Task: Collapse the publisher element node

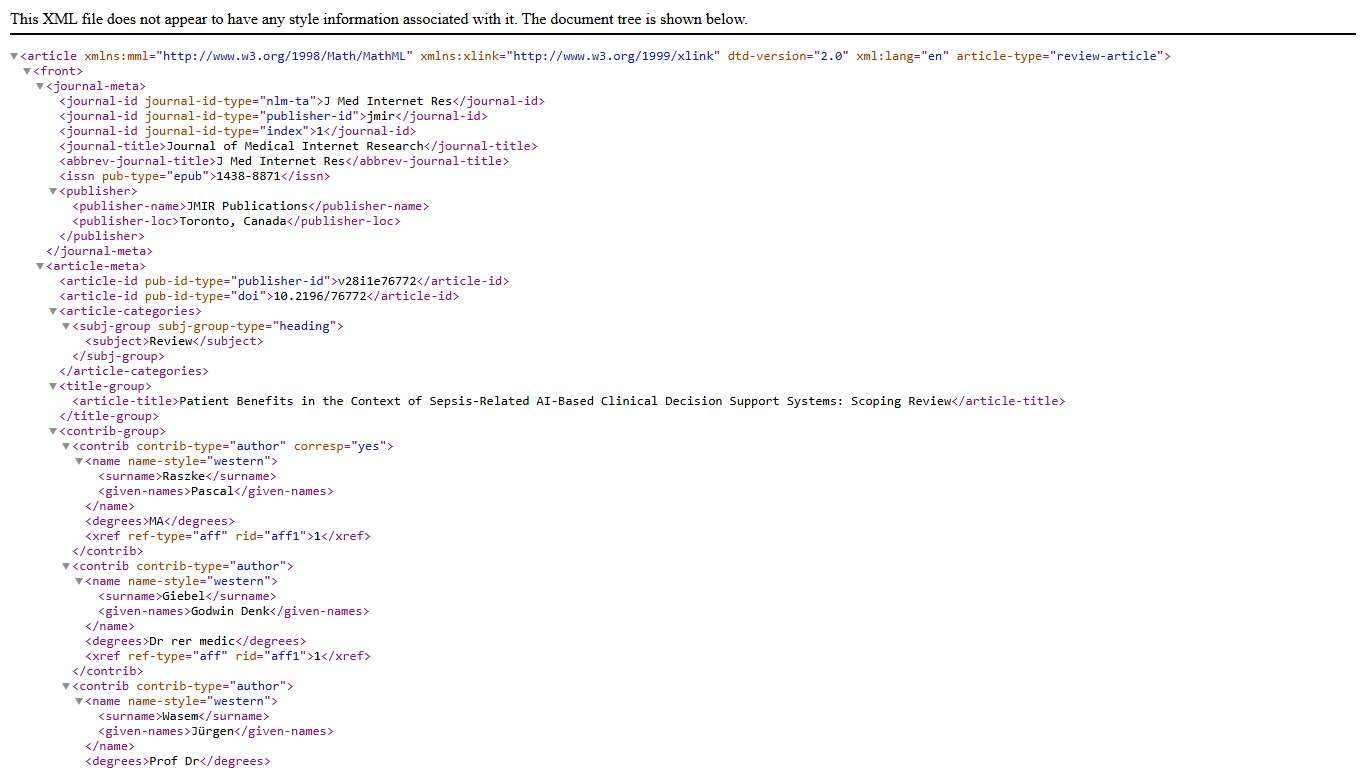Action: [x=53, y=192]
